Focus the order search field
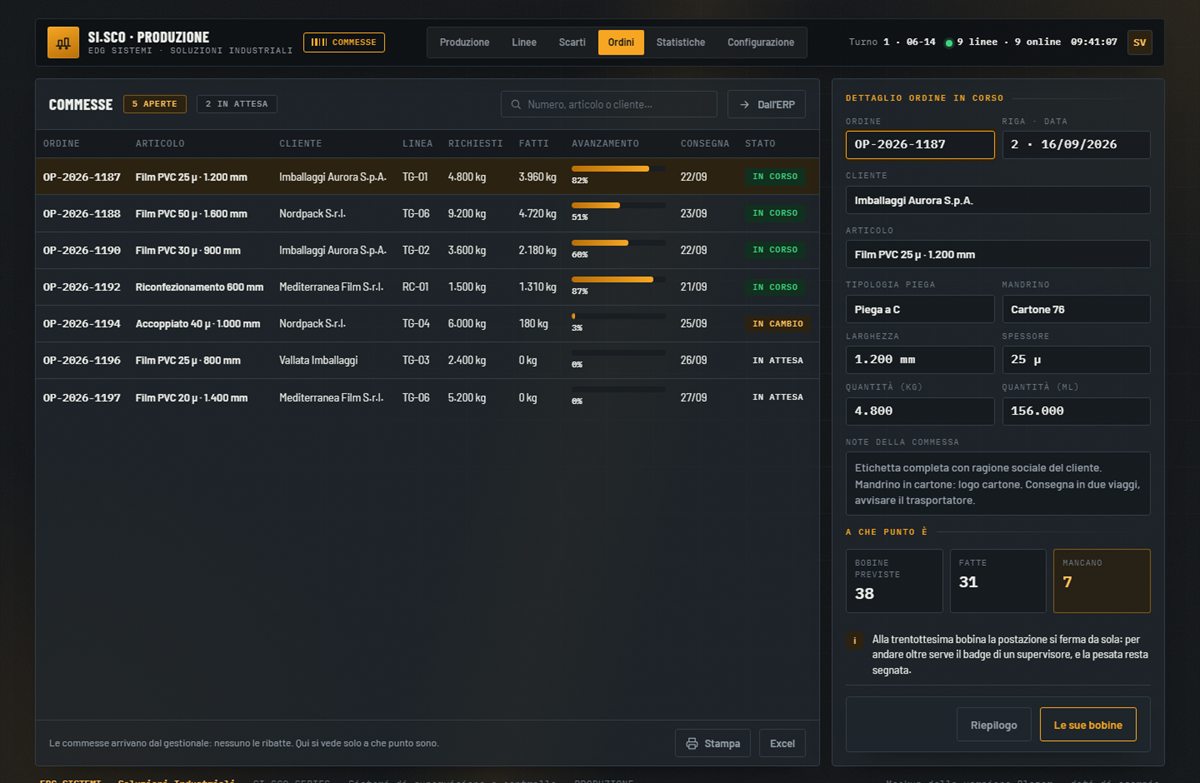This screenshot has height=783, width=1200. pos(609,104)
